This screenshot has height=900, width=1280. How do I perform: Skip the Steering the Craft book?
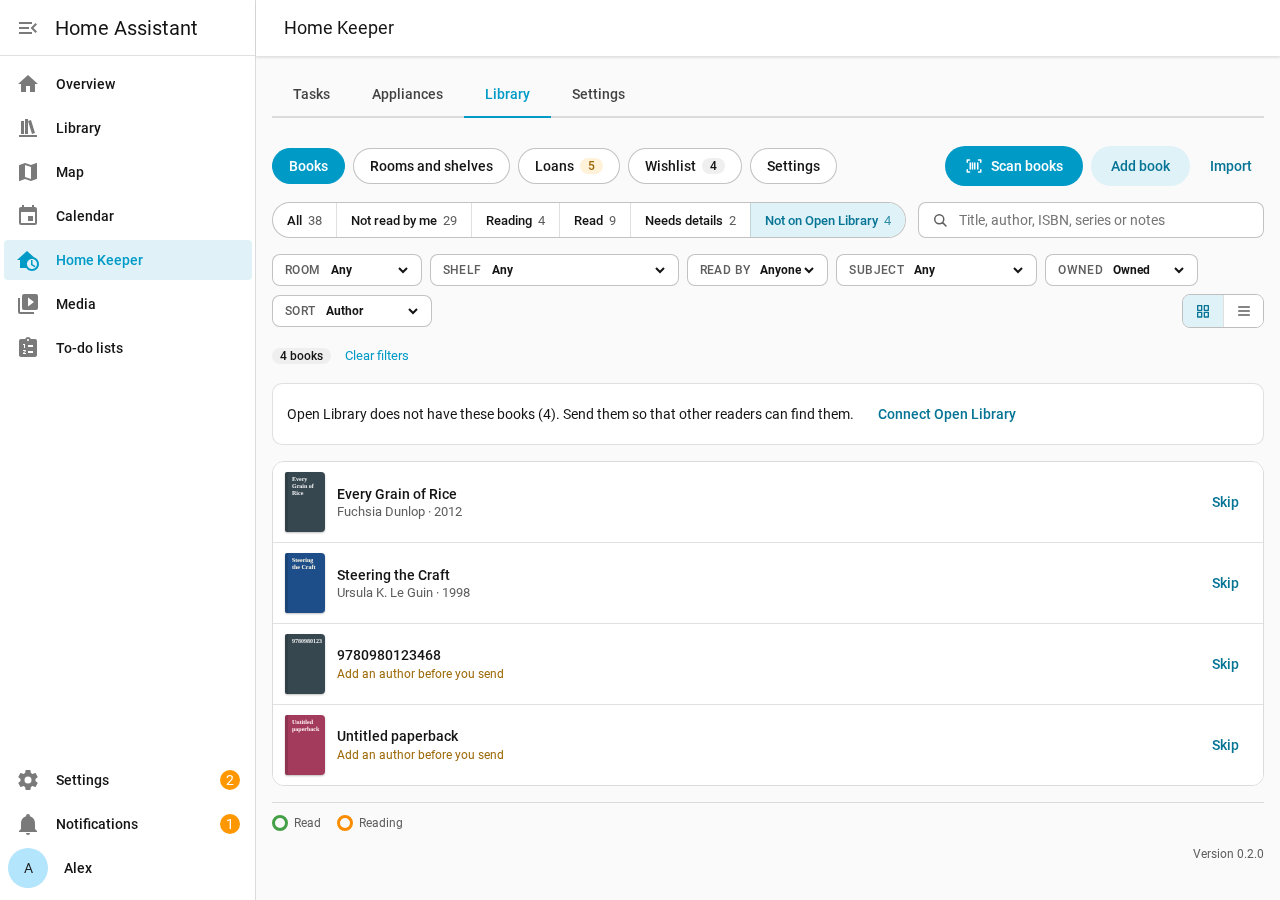pyautogui.click(x=1225, y=583)
